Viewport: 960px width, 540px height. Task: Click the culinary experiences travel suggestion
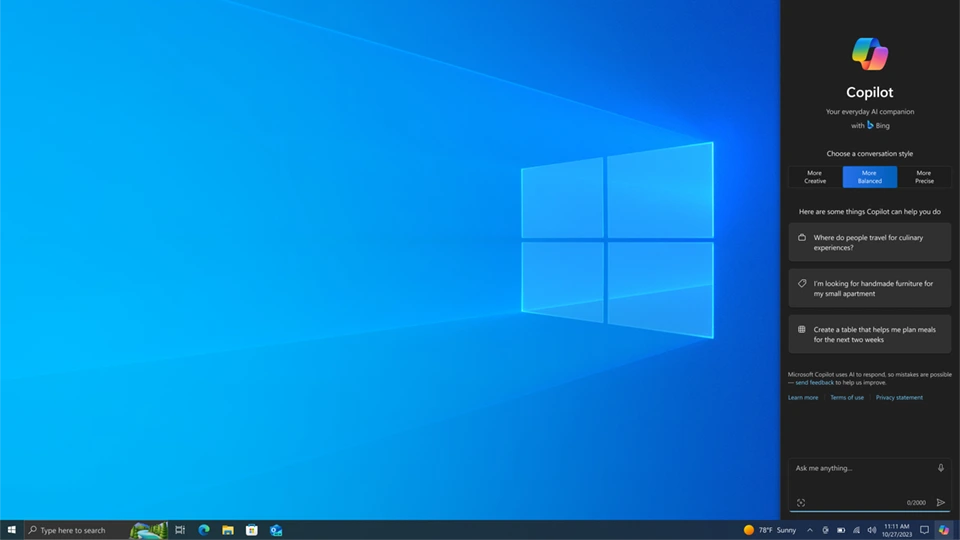pos(869,242)
